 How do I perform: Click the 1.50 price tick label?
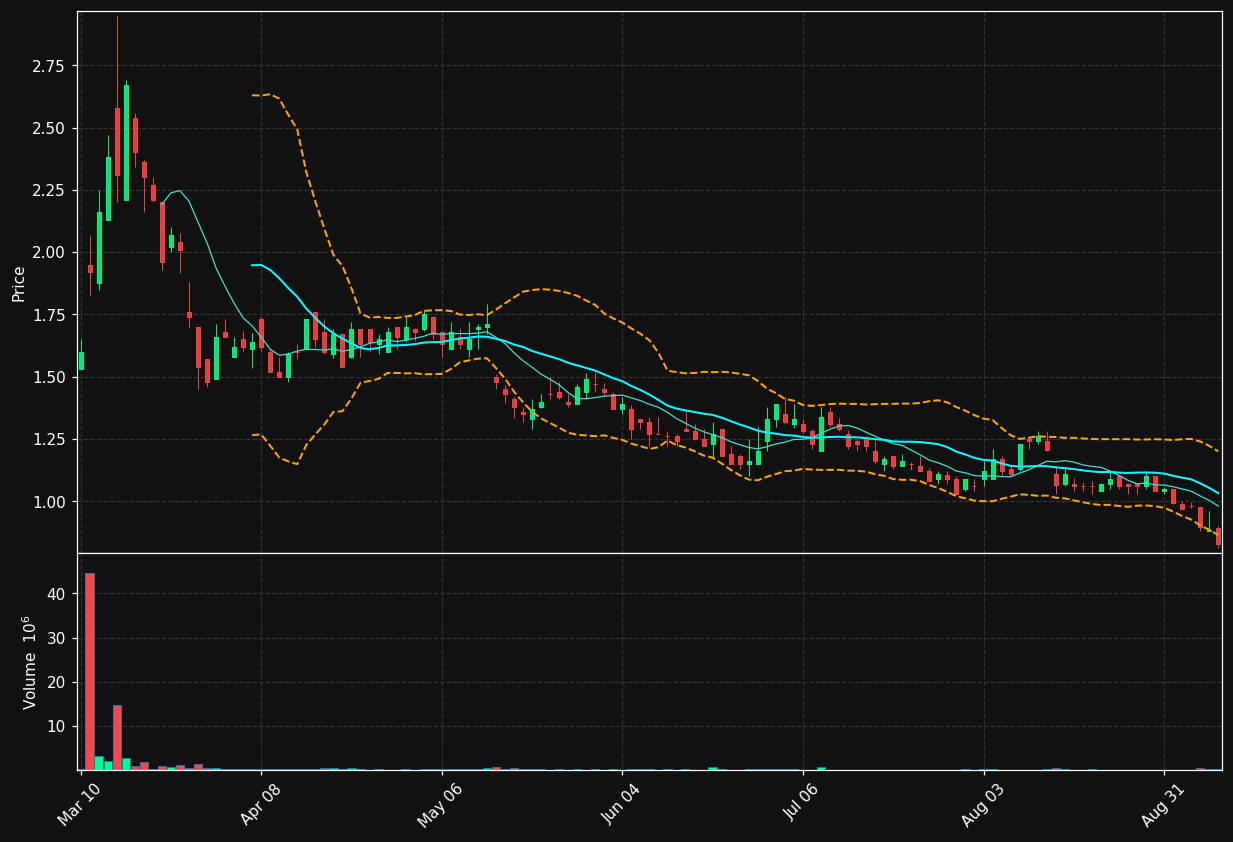point(47,377)
